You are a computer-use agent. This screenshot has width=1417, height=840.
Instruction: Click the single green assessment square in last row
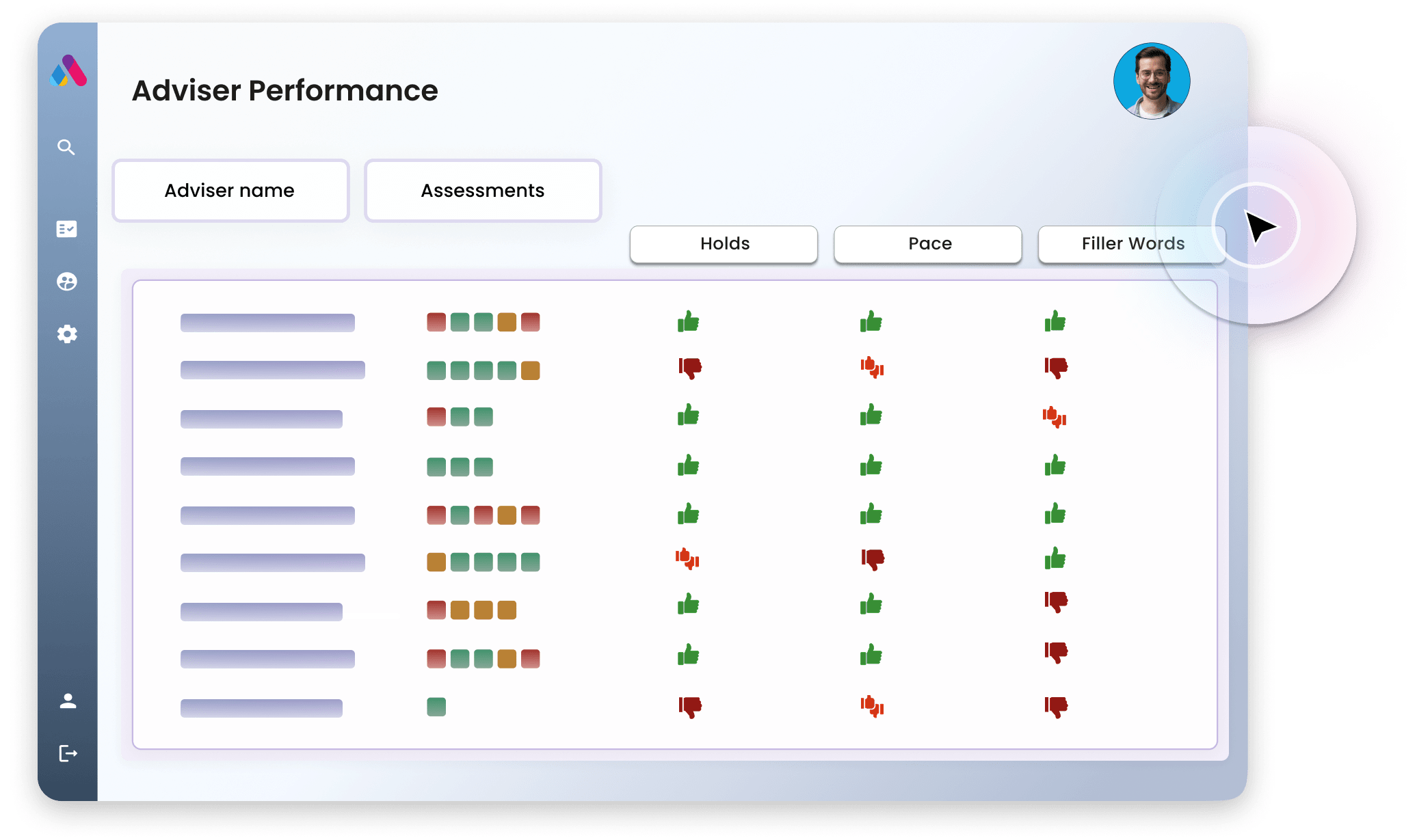pos(436,707)
